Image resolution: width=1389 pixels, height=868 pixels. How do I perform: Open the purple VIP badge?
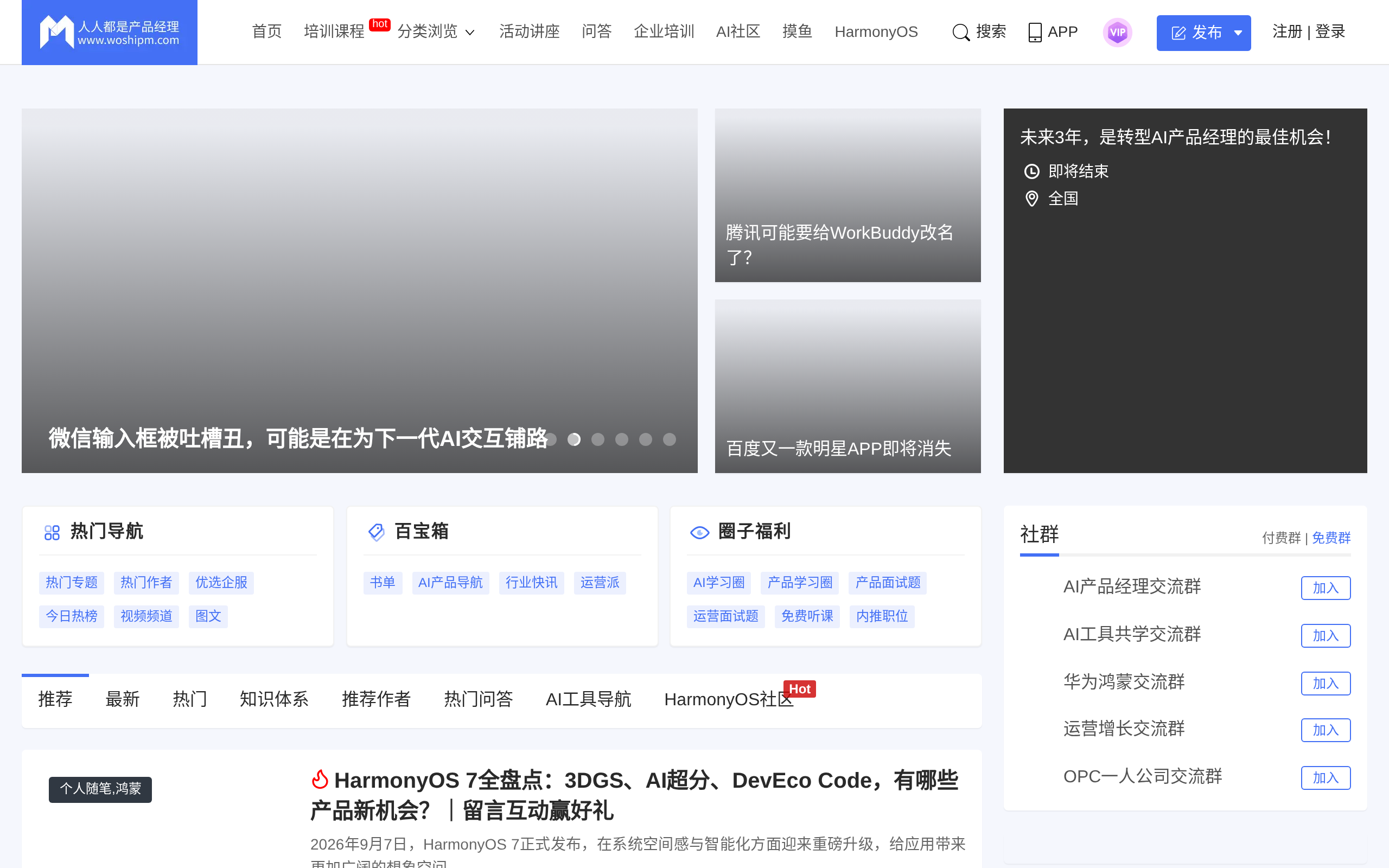click(1117, 32)
